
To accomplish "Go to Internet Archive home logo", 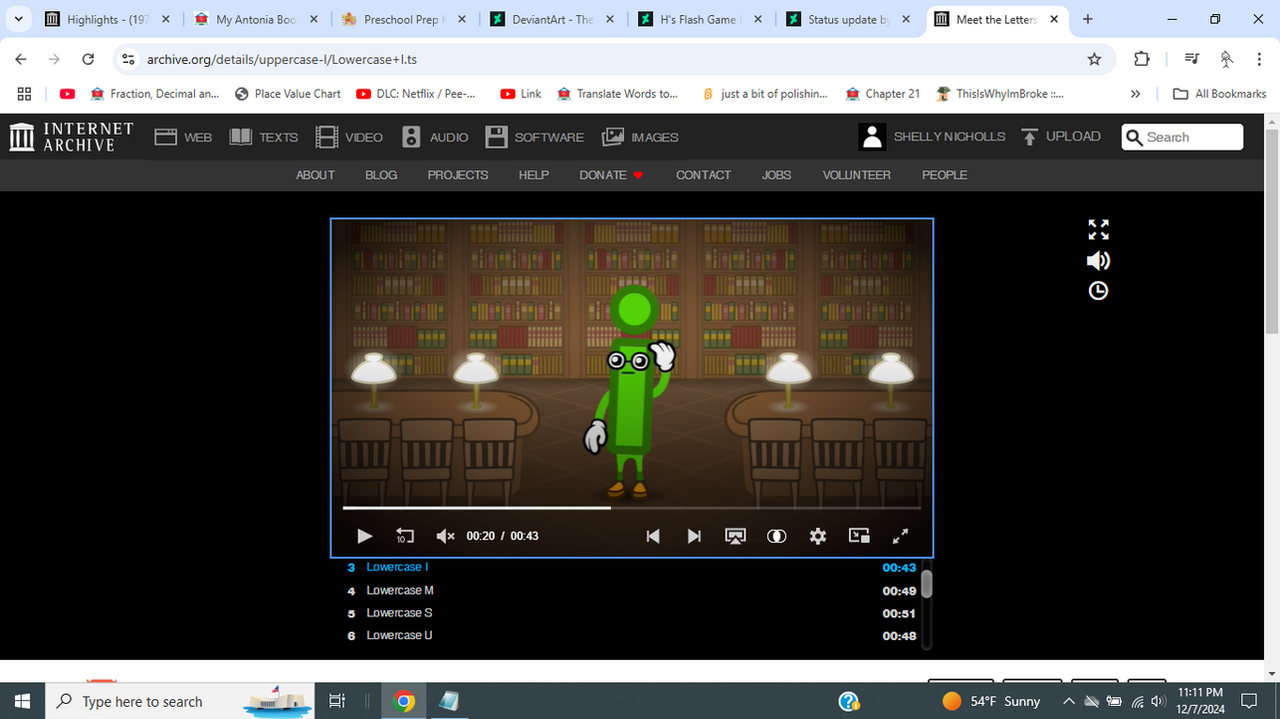I will click(71, 137).
